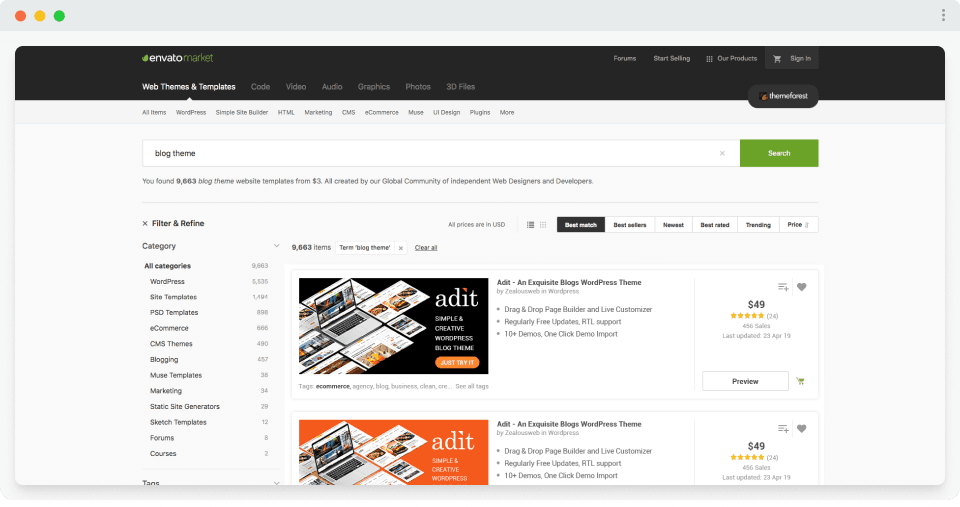Sort results by Price
The height and width of the screenshot is (507, 960).
[x=798, y=225]
